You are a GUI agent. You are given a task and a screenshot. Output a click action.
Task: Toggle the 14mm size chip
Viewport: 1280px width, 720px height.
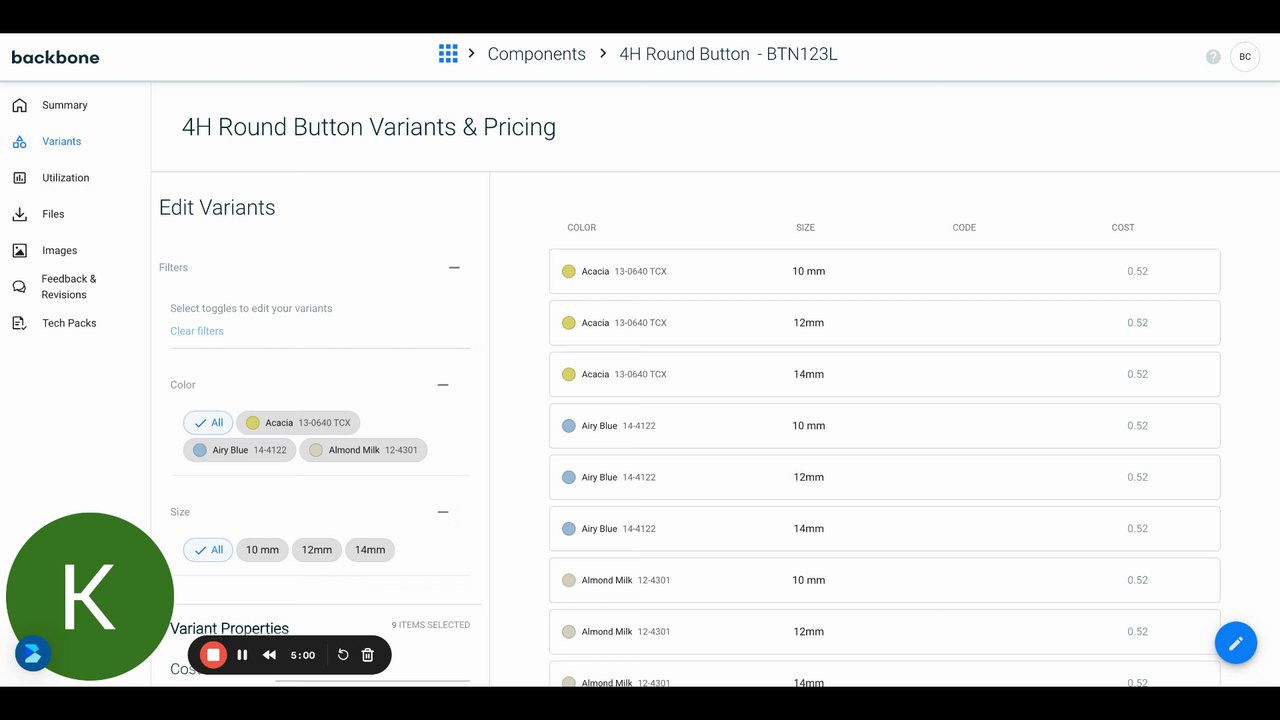[370, 550]
